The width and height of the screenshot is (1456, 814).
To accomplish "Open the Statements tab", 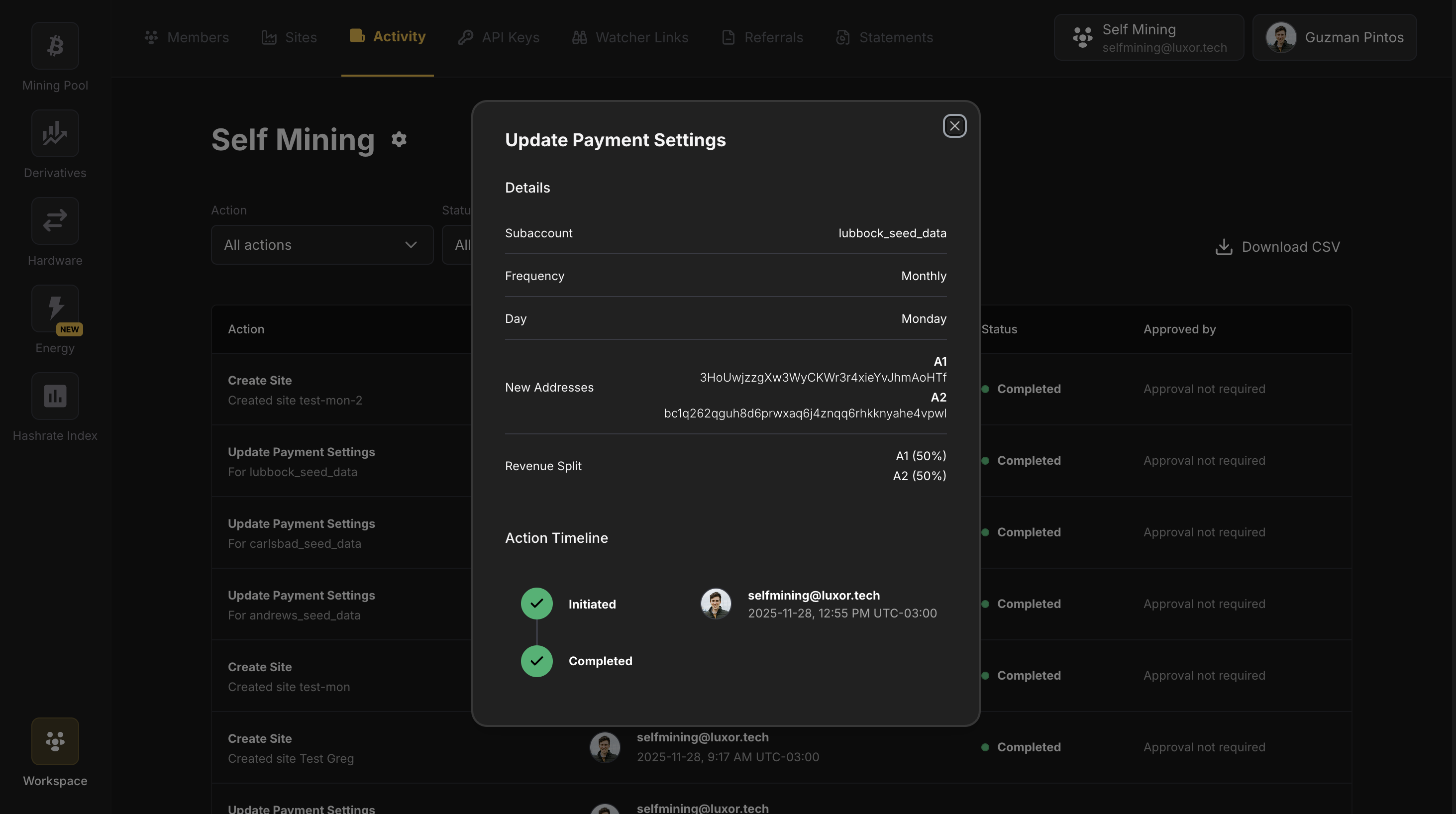I will pos(885,37).
